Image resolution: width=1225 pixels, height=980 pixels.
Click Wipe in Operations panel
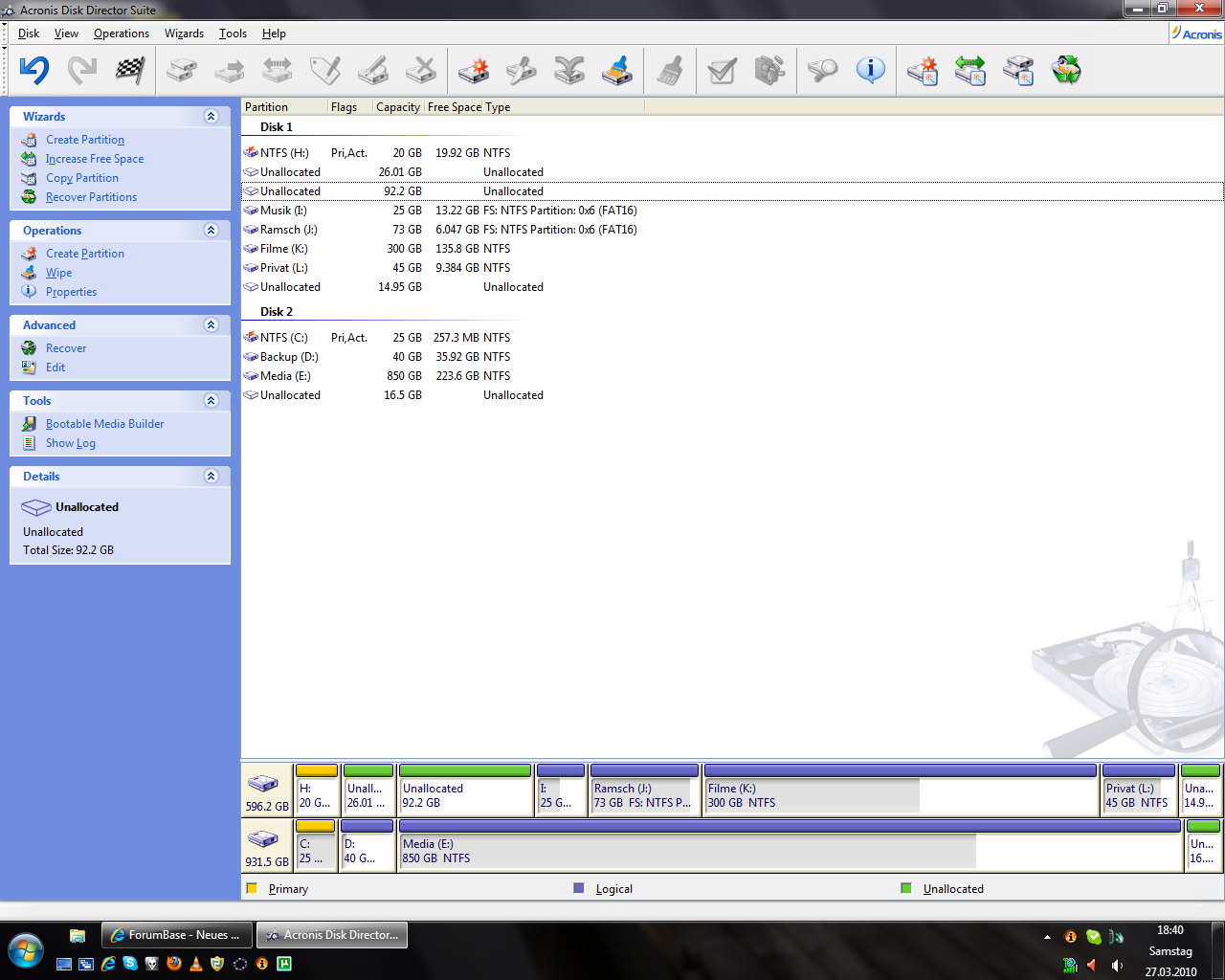pos(58,273)
